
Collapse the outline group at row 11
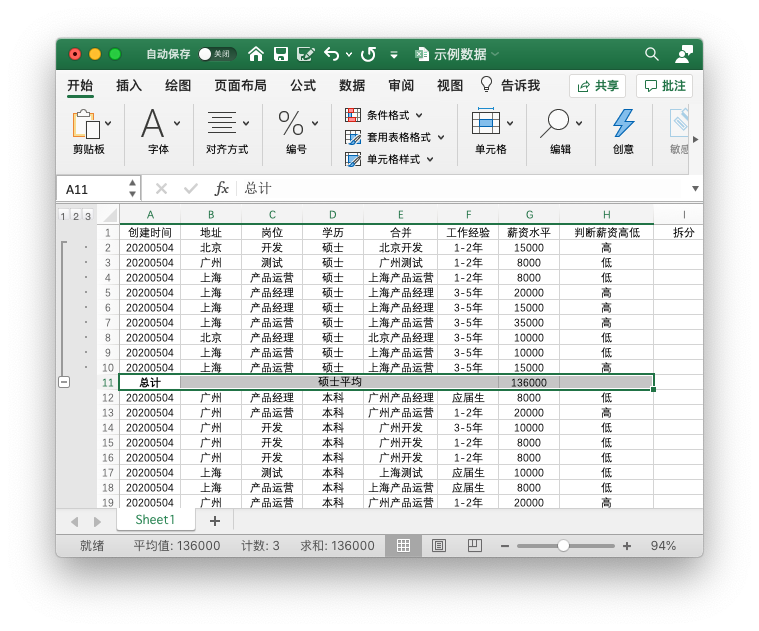point(64,382)
